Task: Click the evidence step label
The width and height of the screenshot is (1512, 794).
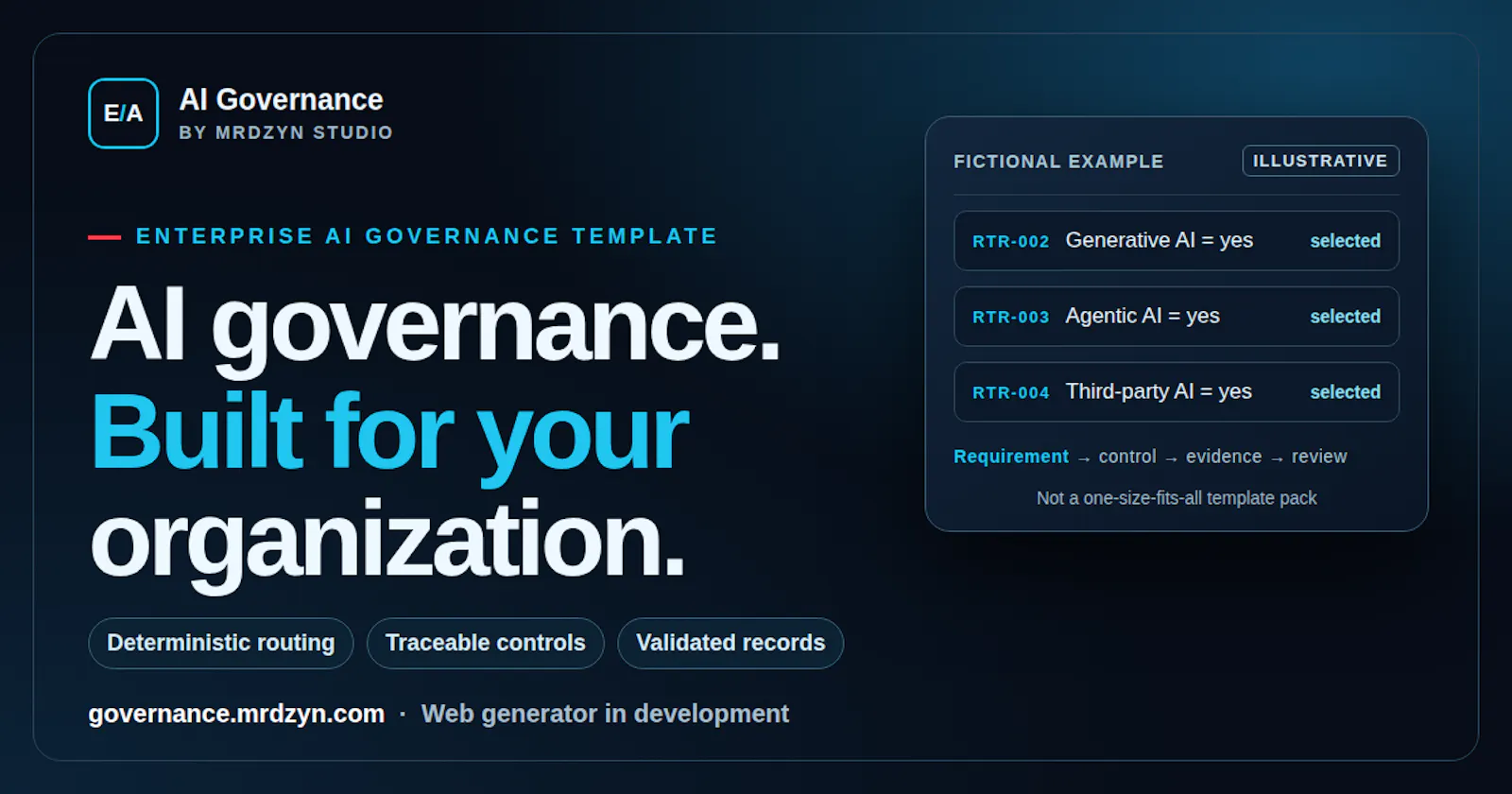Action: pyautogui.click(x=1224, y=457)
